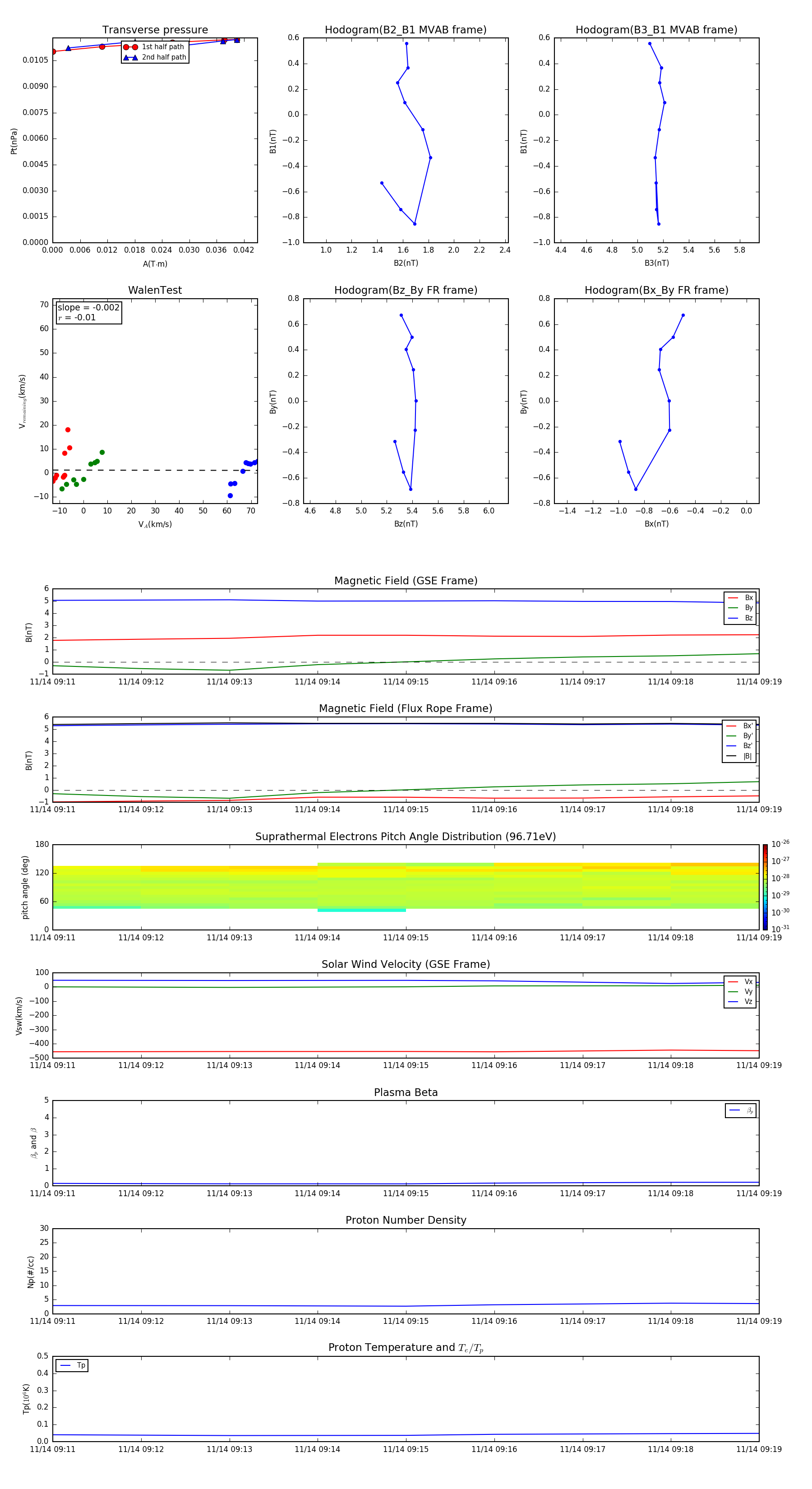Click the 'Vsw(km/s)' y-axis label

click(19, 1016)
